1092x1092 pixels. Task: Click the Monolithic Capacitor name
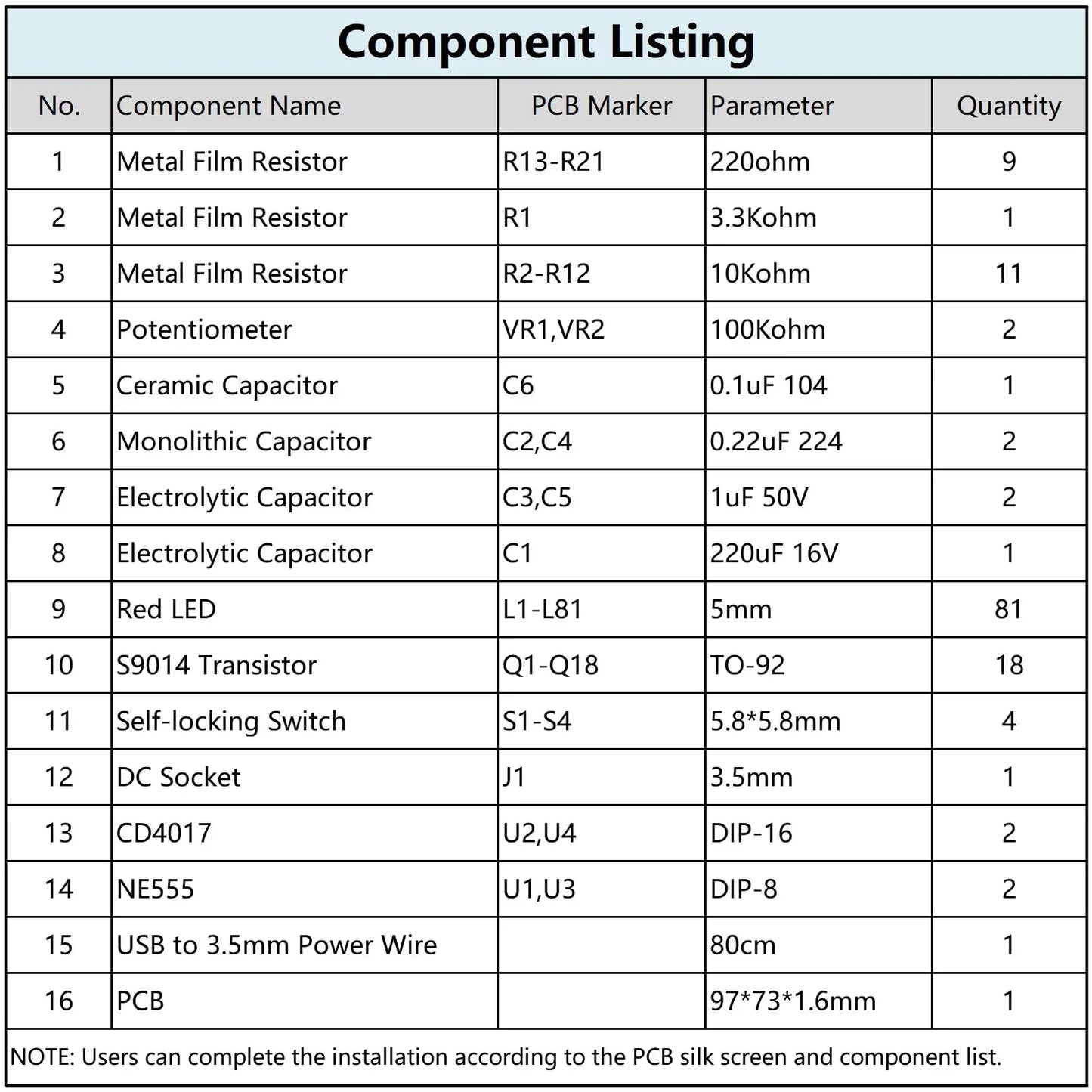(x=243, y=441)
